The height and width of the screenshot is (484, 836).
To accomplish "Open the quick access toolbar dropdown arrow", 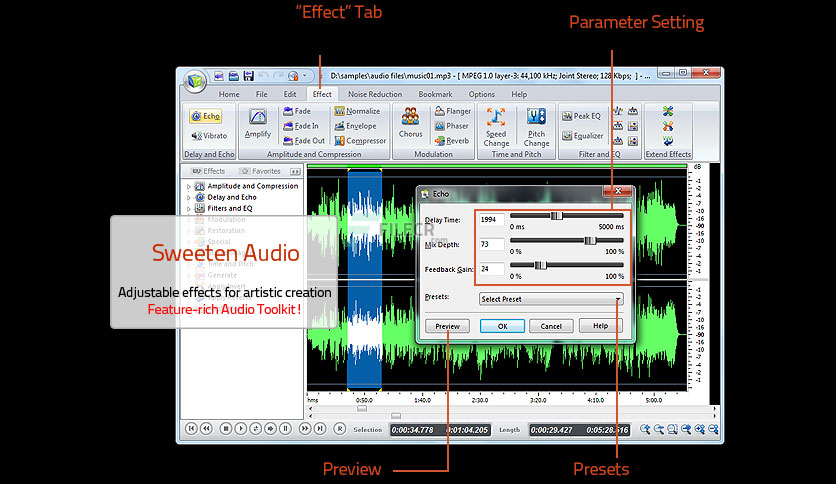I will [305, 76].
